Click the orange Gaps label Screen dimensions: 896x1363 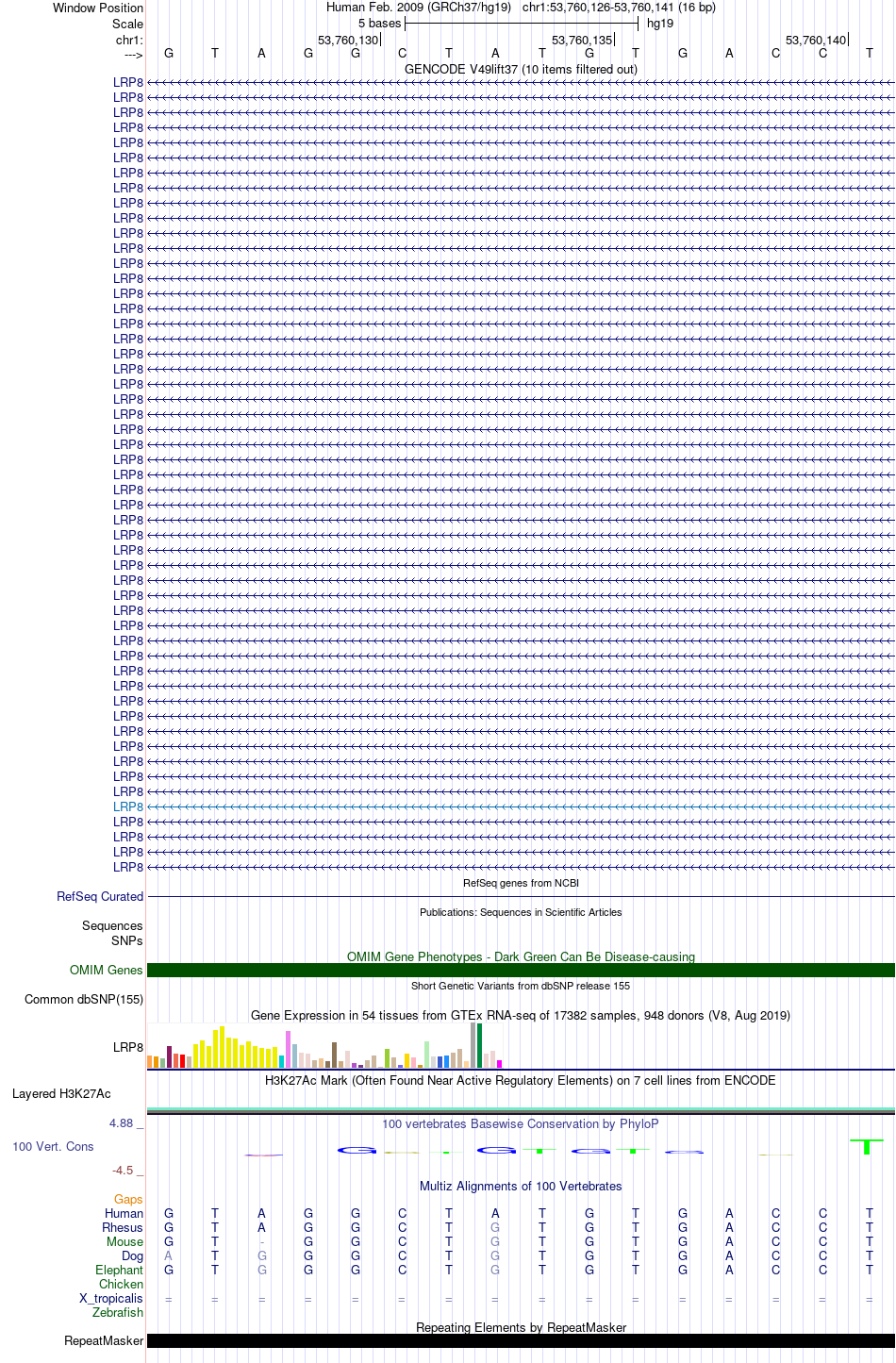coord(129,1200)
